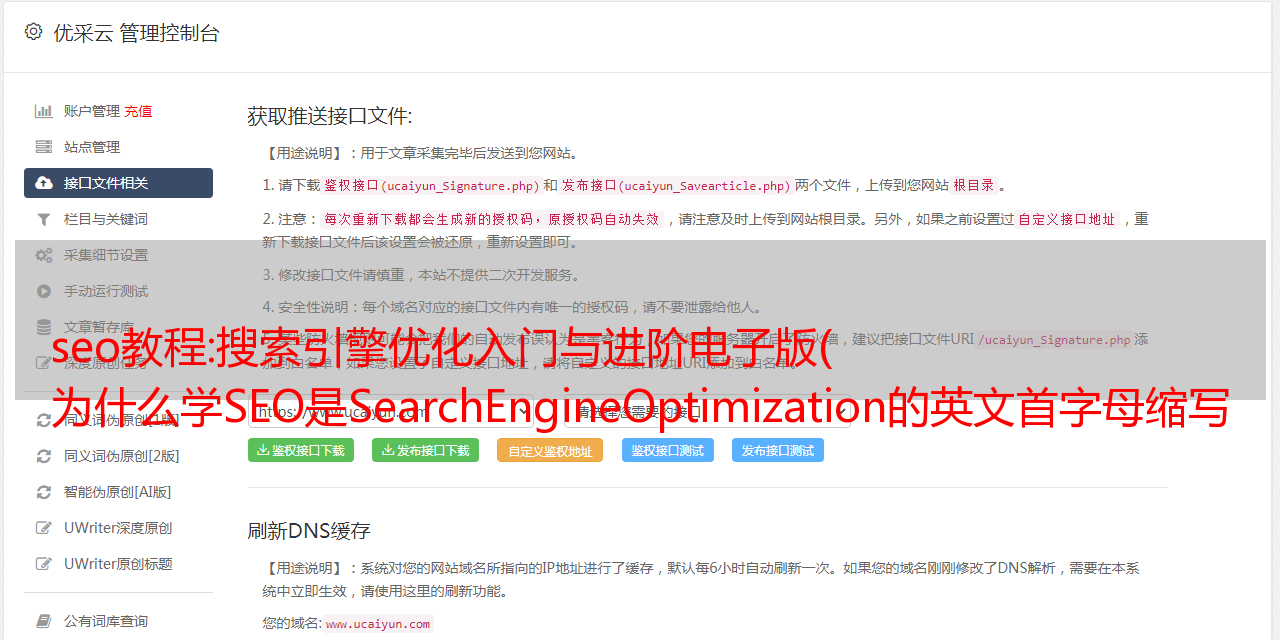
Task: Click the green 鉴权接口下载 button
Action: (302, 450)
